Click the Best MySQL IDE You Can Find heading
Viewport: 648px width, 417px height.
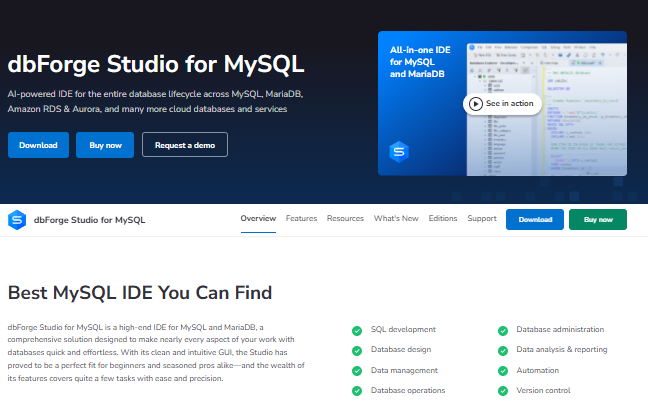140,293
